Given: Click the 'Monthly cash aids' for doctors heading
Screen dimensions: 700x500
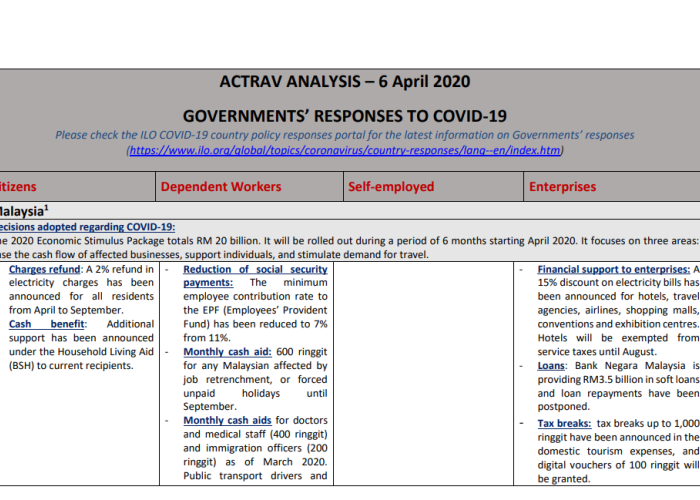Looking at the screenshot, I should pos(227,421).
